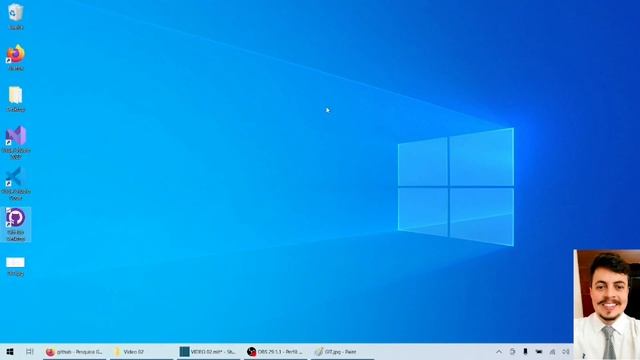Open the Recycle Bin desktop icon
640x360 pixels.
point(16,16)
